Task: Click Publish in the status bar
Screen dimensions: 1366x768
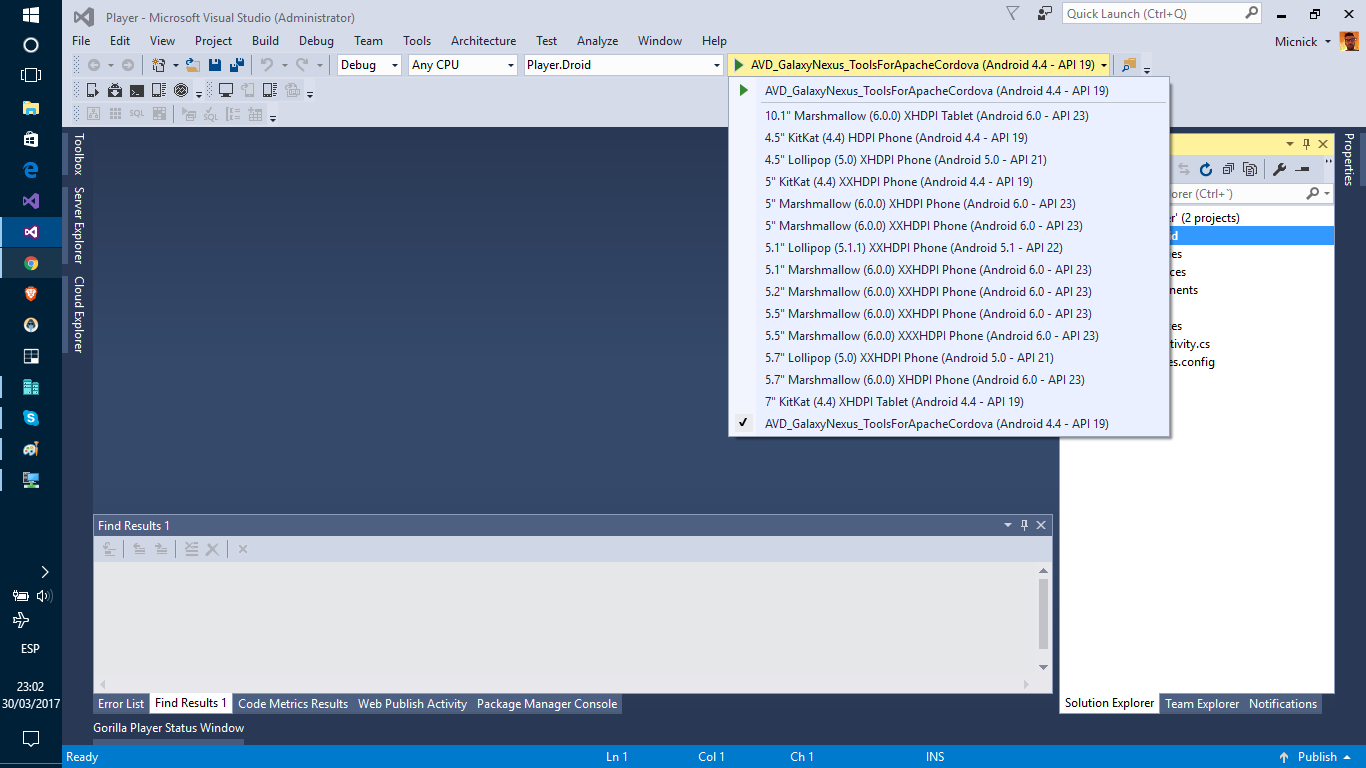Action: click(x=1317, y=757)
